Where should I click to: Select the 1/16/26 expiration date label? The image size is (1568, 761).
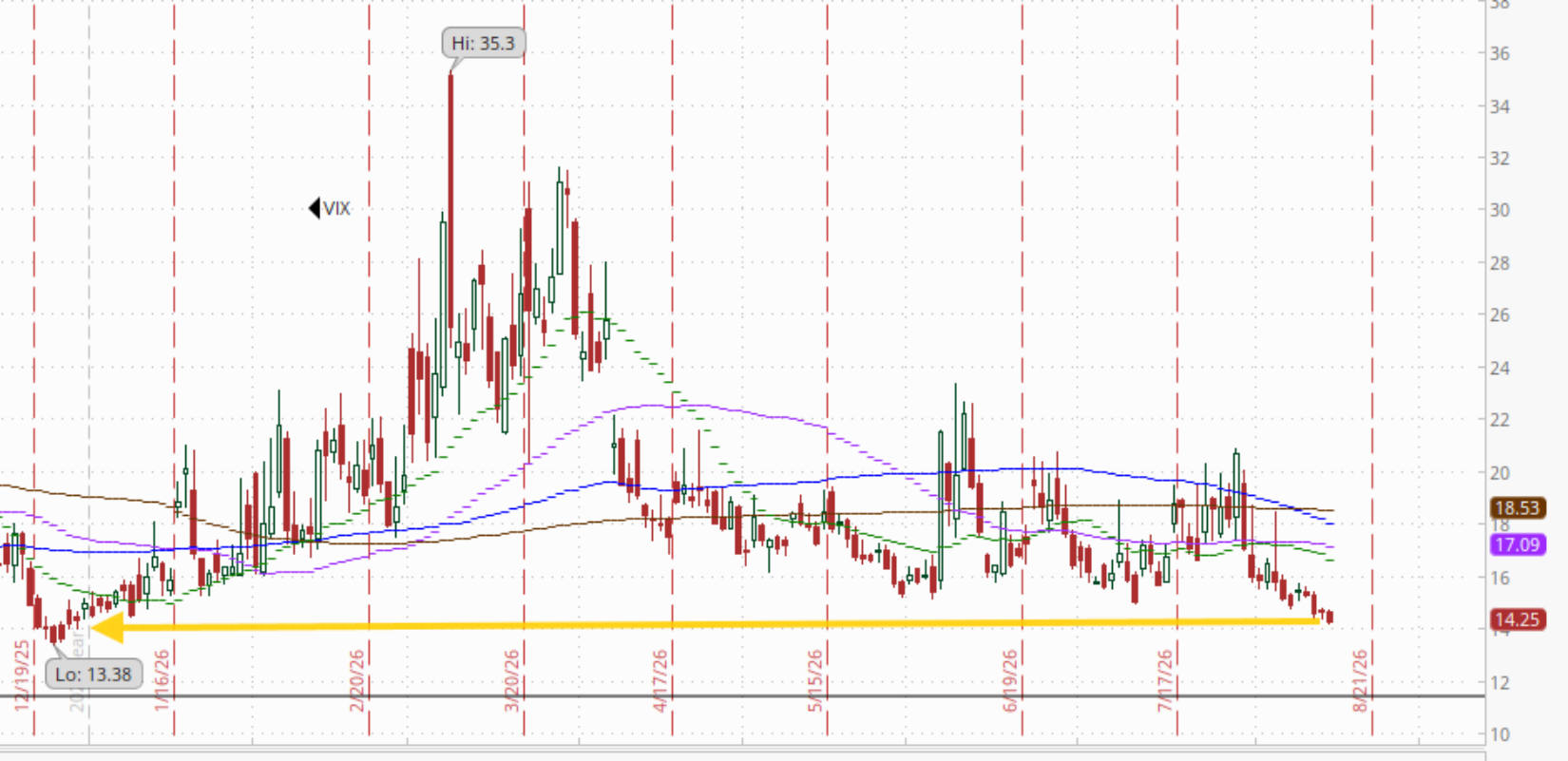click(x=163, y=679)
